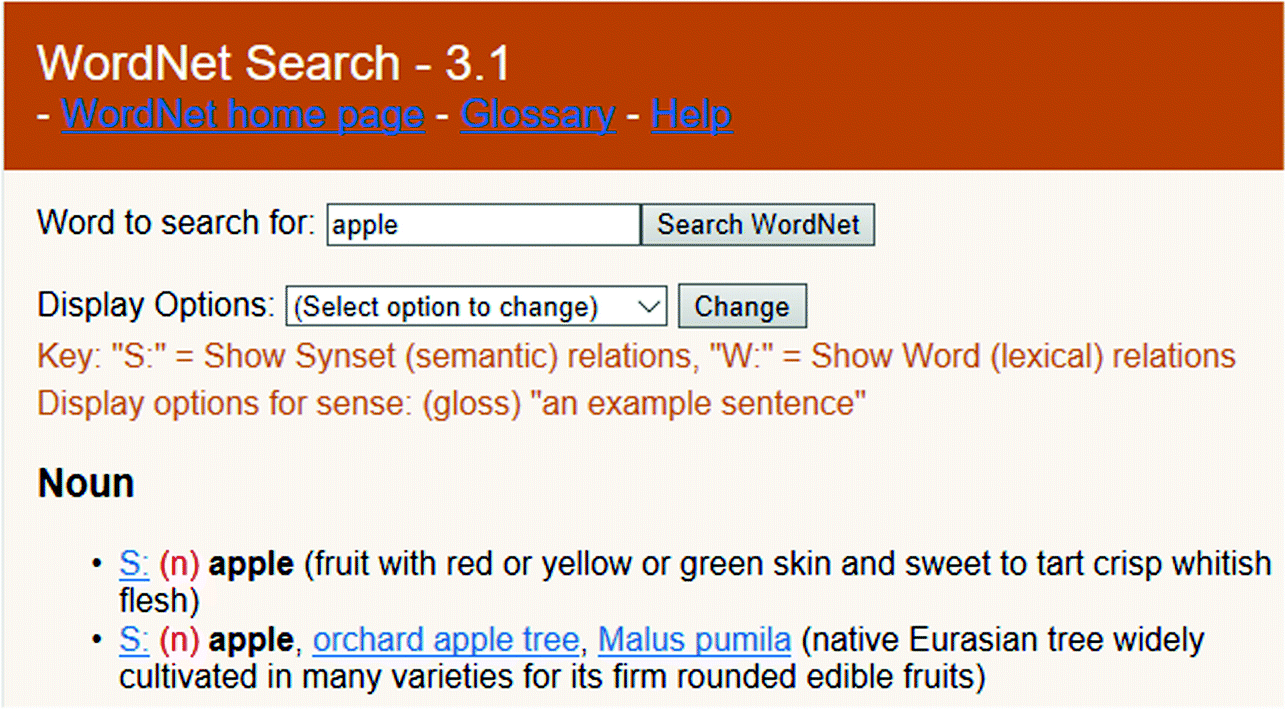Show synset relations for apple fruit sense
Viewport: 1285px width, 709px height.
click(x=134, y=564)
